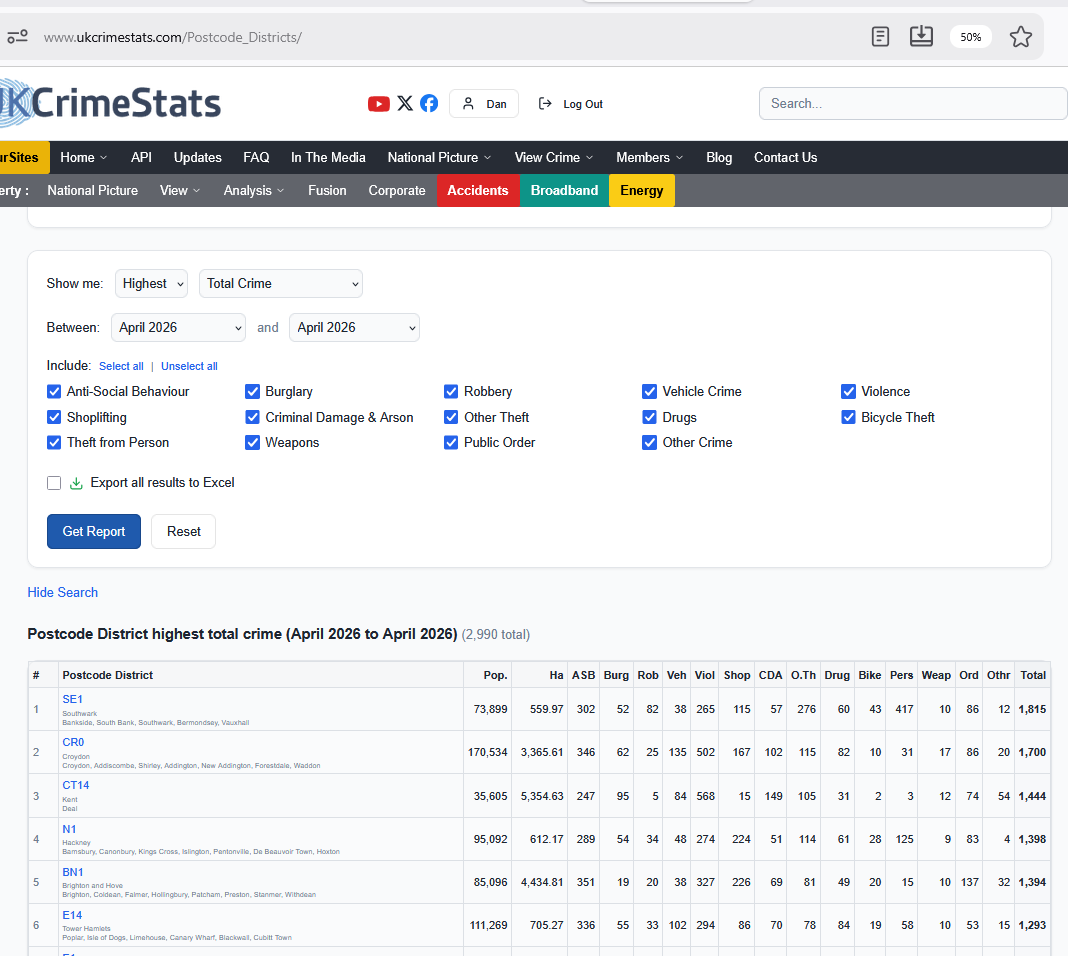Open the start month April 2026 dropdown
This screenshot has width=1068, height=956.
coord(178,328)
